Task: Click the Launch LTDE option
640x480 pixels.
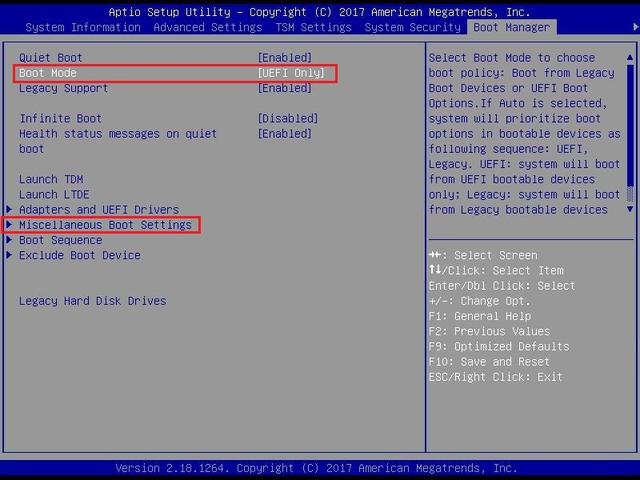Action: (54, 194)
